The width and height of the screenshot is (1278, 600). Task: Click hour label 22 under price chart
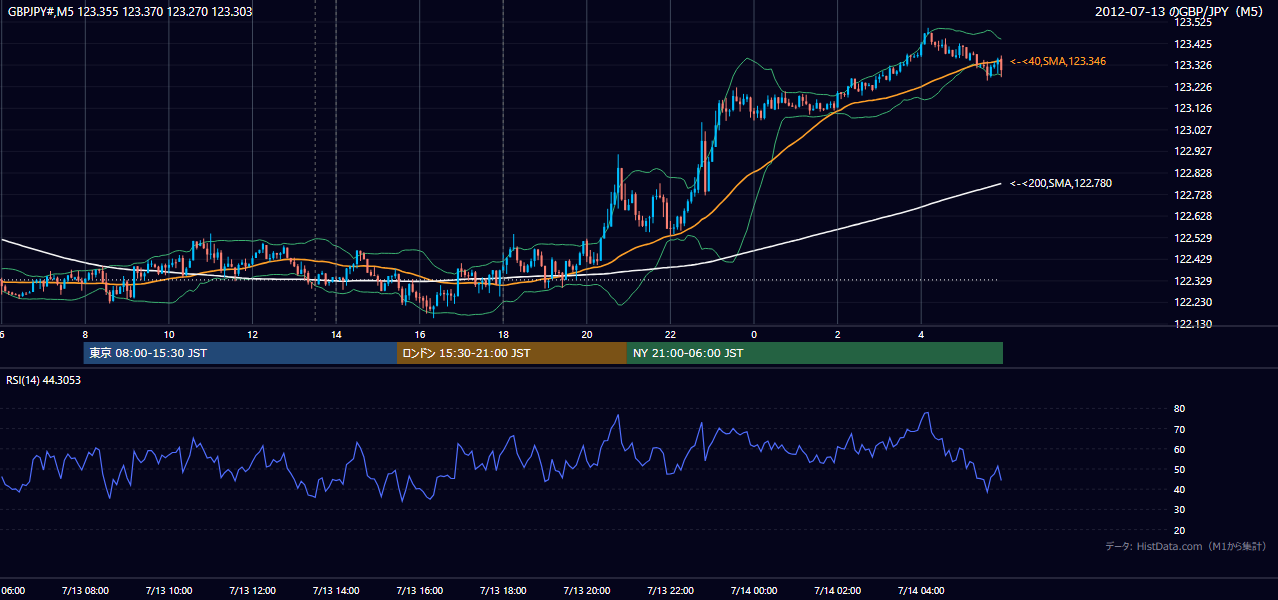[671, 334]
